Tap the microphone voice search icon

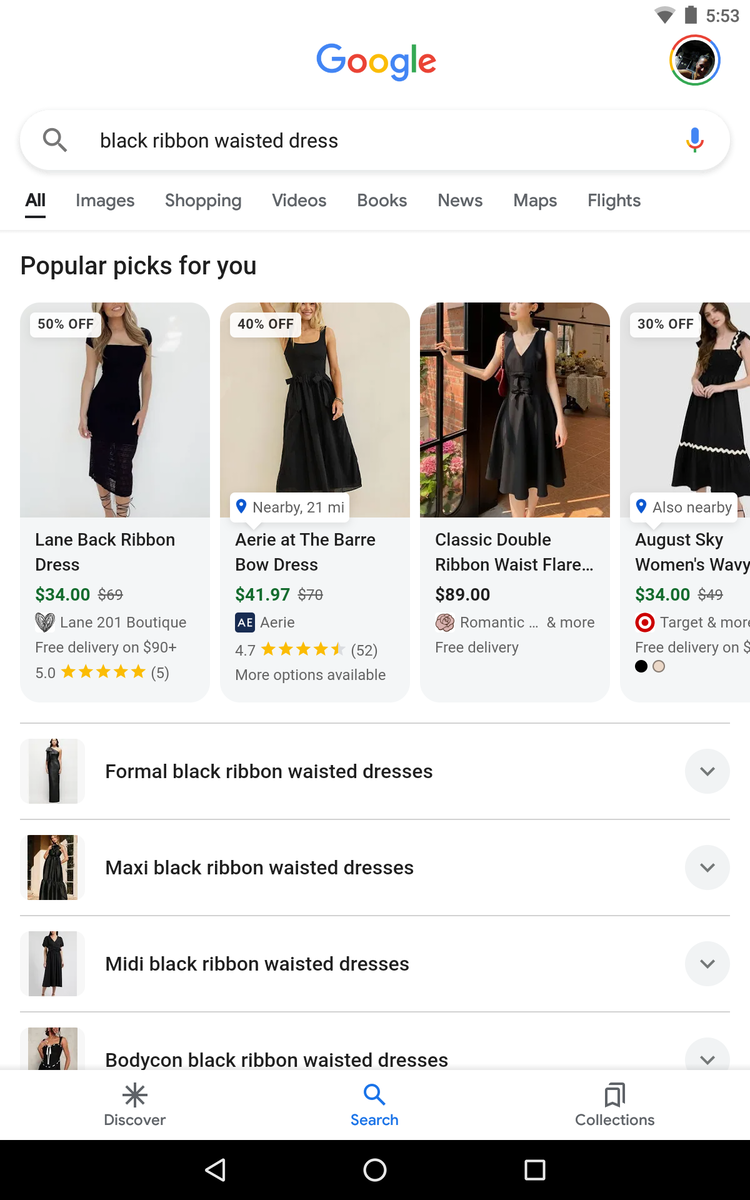pyautogui.click(x=695, y=141)
